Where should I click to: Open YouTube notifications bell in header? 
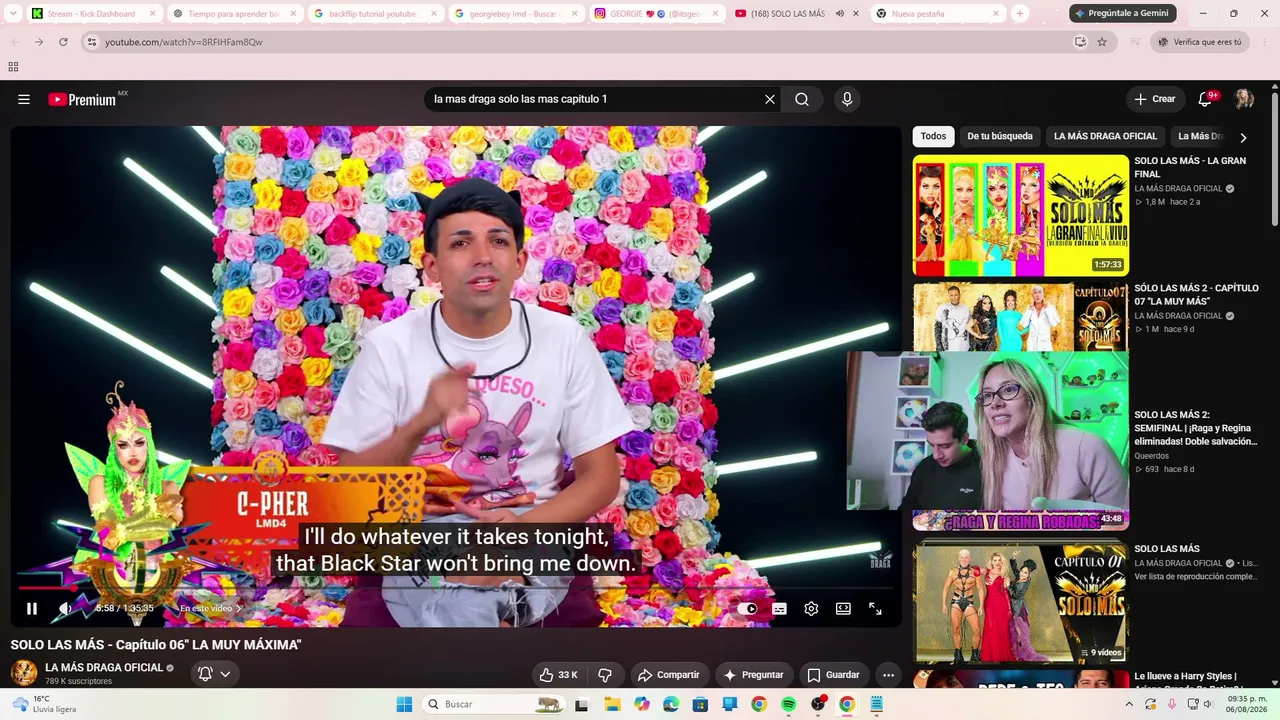click(1206, 98)
